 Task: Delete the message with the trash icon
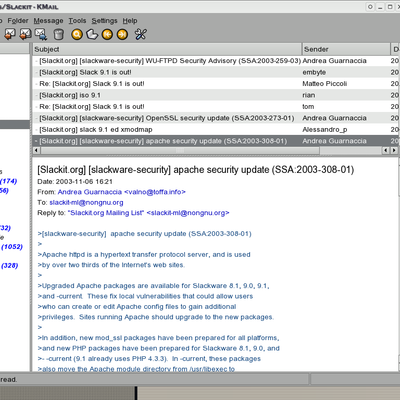(x=59, y=34)
